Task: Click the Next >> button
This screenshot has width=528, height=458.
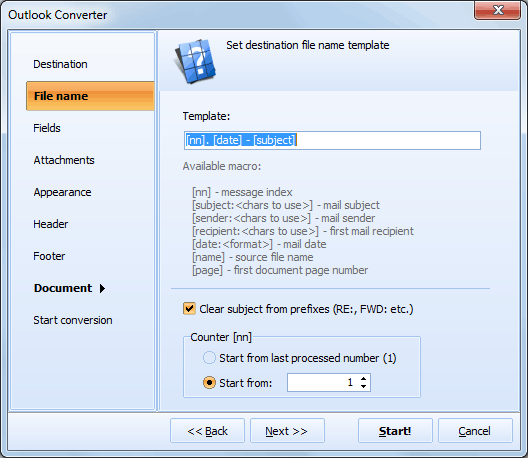Action: click(287, 431)
